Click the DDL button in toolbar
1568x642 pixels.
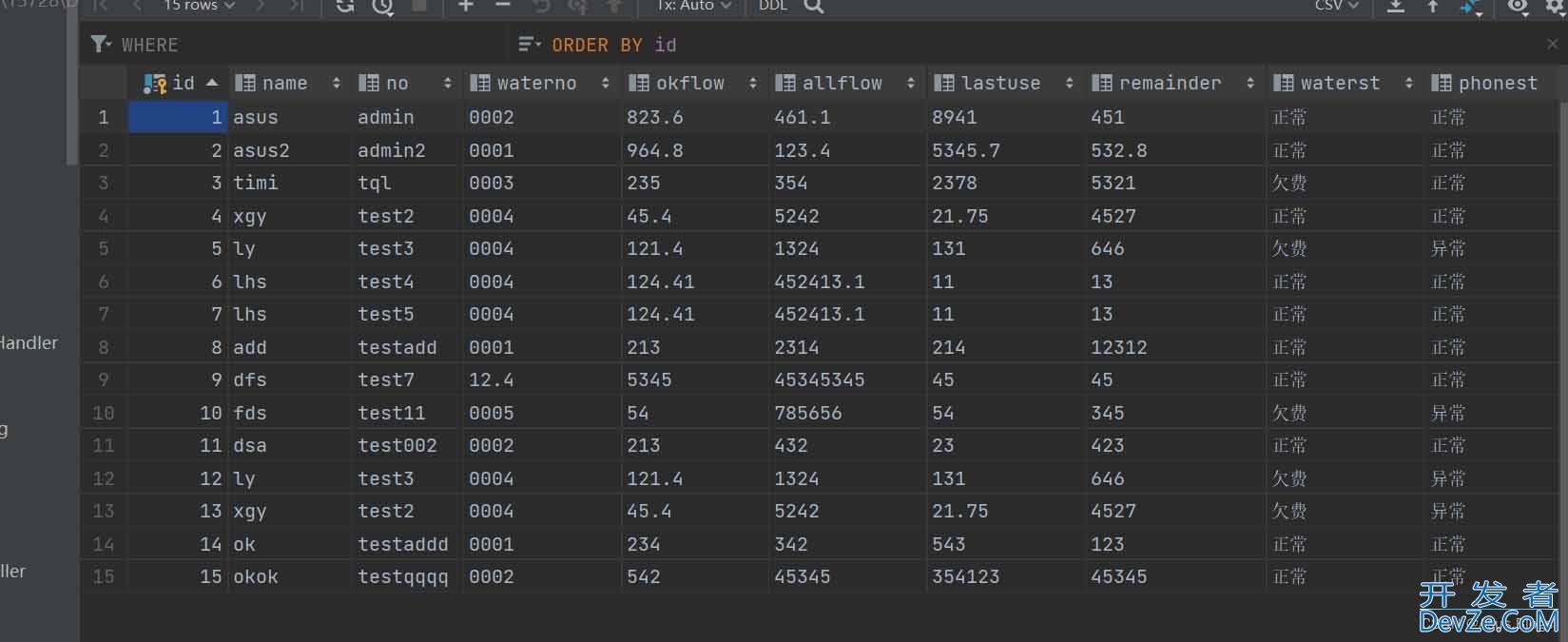point(772,6)
